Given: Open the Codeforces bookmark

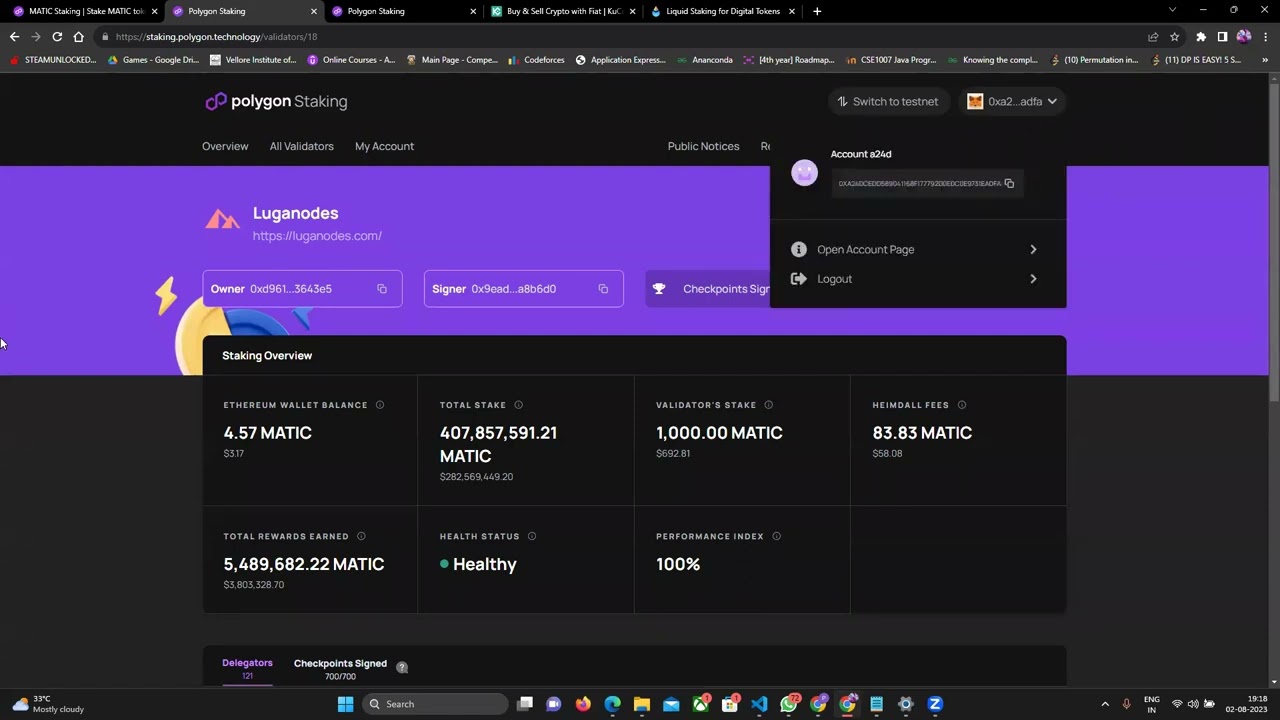Looking at the screenshot, I should (x=536, y=60).
